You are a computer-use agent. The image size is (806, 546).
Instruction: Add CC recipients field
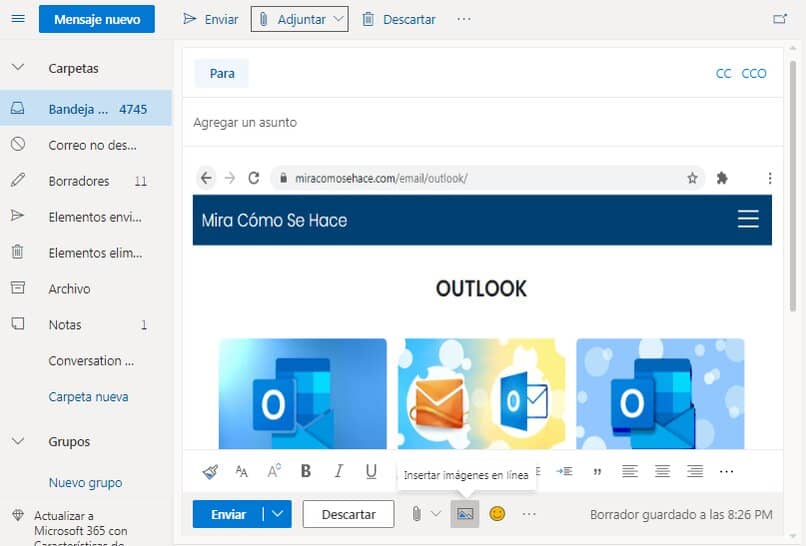coord(723,73)
